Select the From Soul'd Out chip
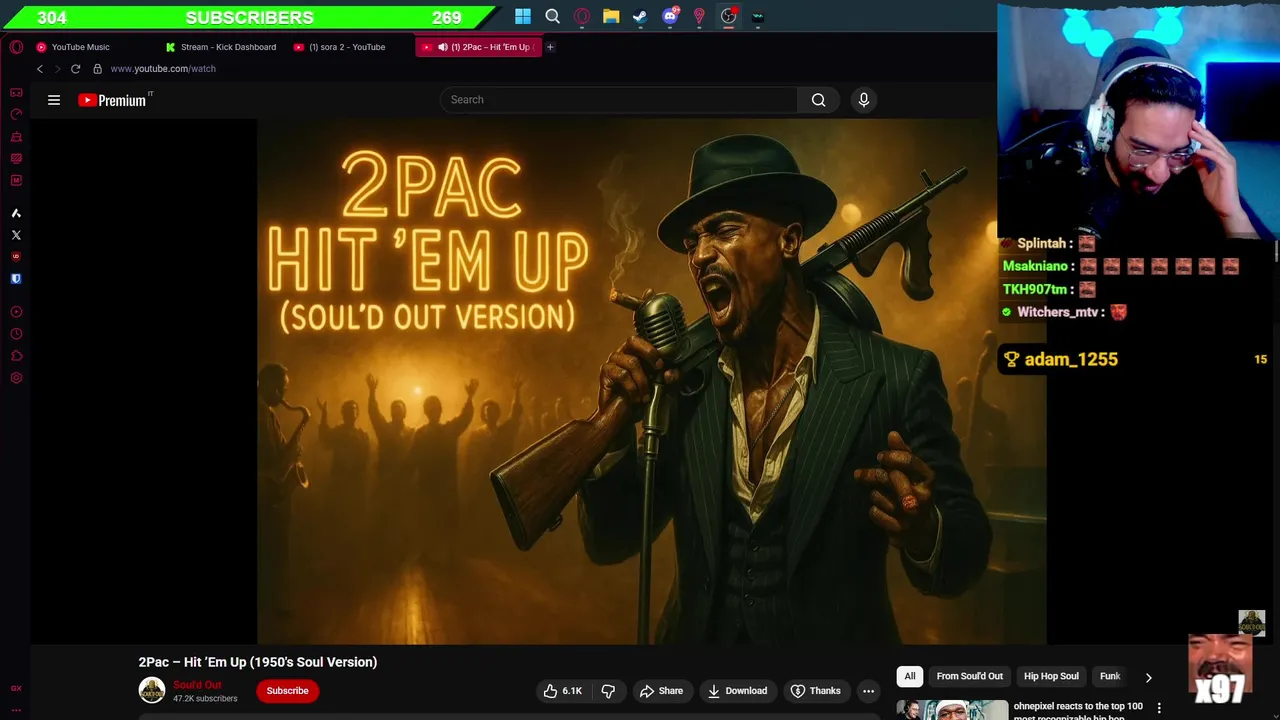 tap(969, 676)
